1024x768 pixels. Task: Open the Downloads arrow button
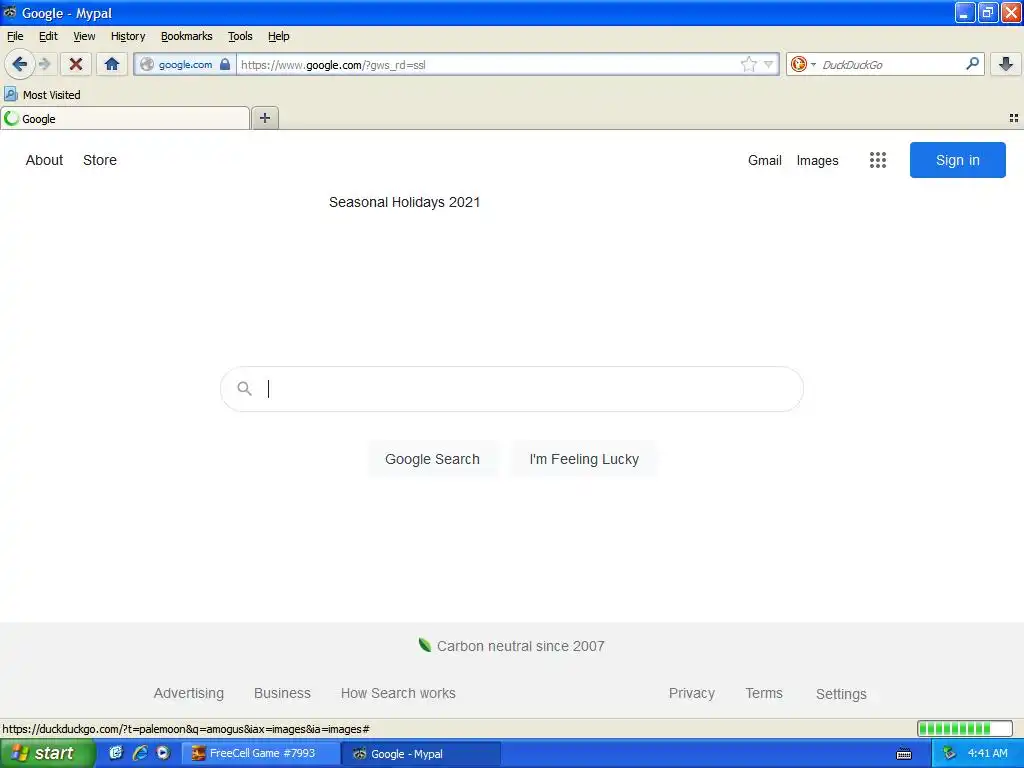(x=1006, y=64)
